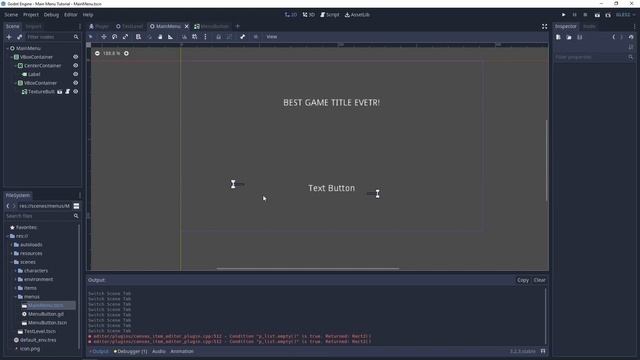The height and width of the screenshot is (360, 640).
Task: Click the Filter nodes search field
Action: point(52,37)
